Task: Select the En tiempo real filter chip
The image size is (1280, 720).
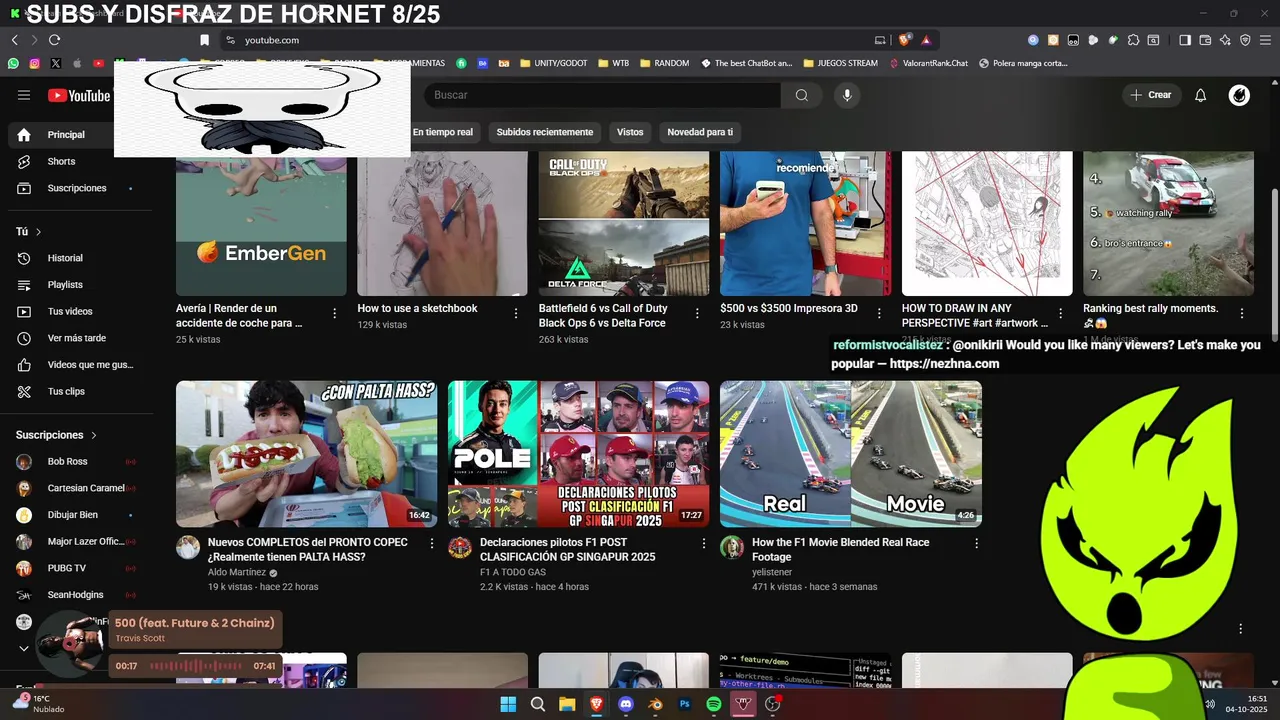Action: (x=443, y=132)
